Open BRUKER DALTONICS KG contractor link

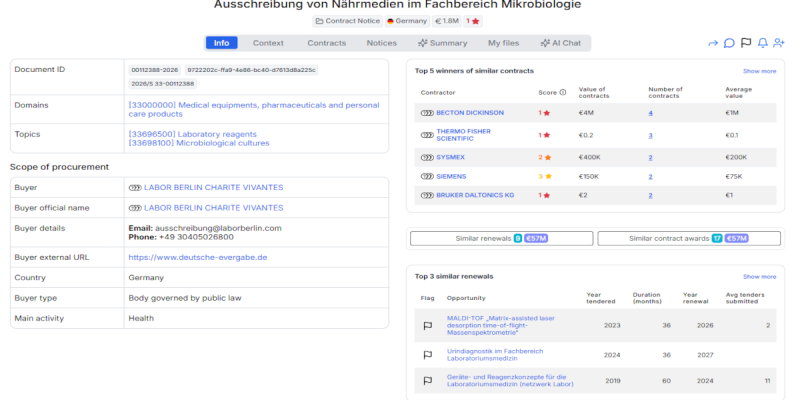pyautogui.click(x=475, y=195)
